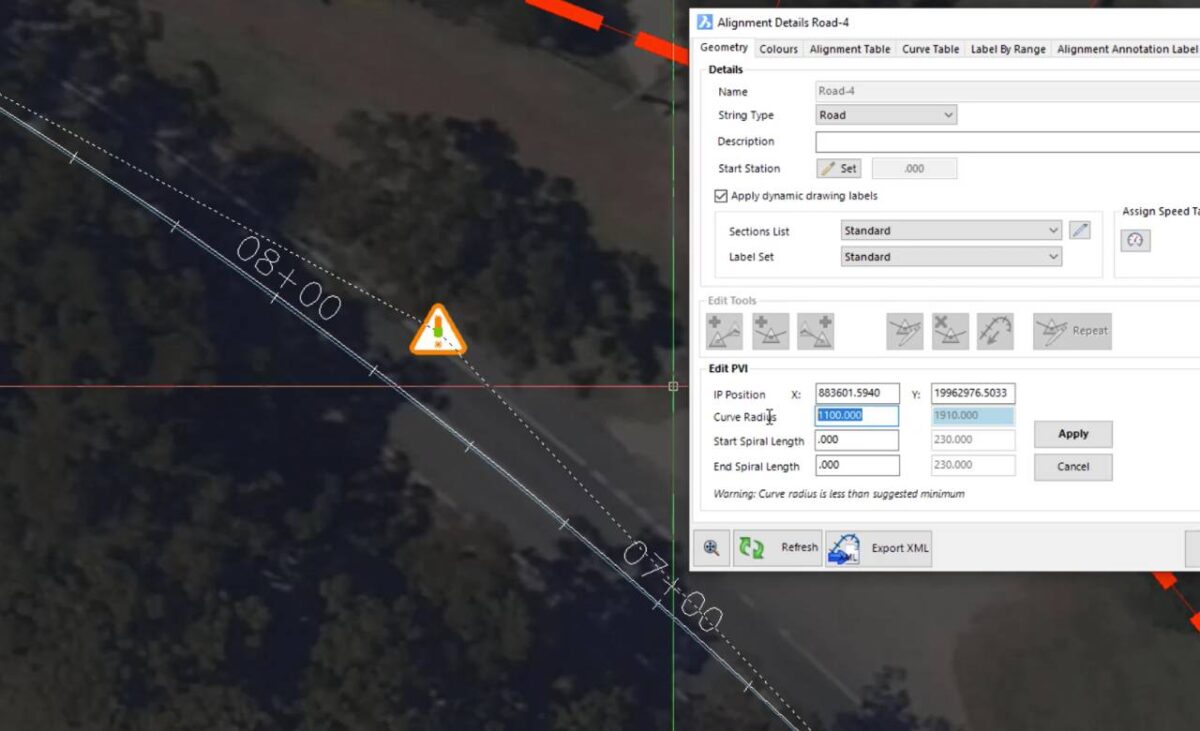This screenshot has height=731, width=1200.
Task: Click the warning triangle on the alignment
Action: click(x=440, y=330)
